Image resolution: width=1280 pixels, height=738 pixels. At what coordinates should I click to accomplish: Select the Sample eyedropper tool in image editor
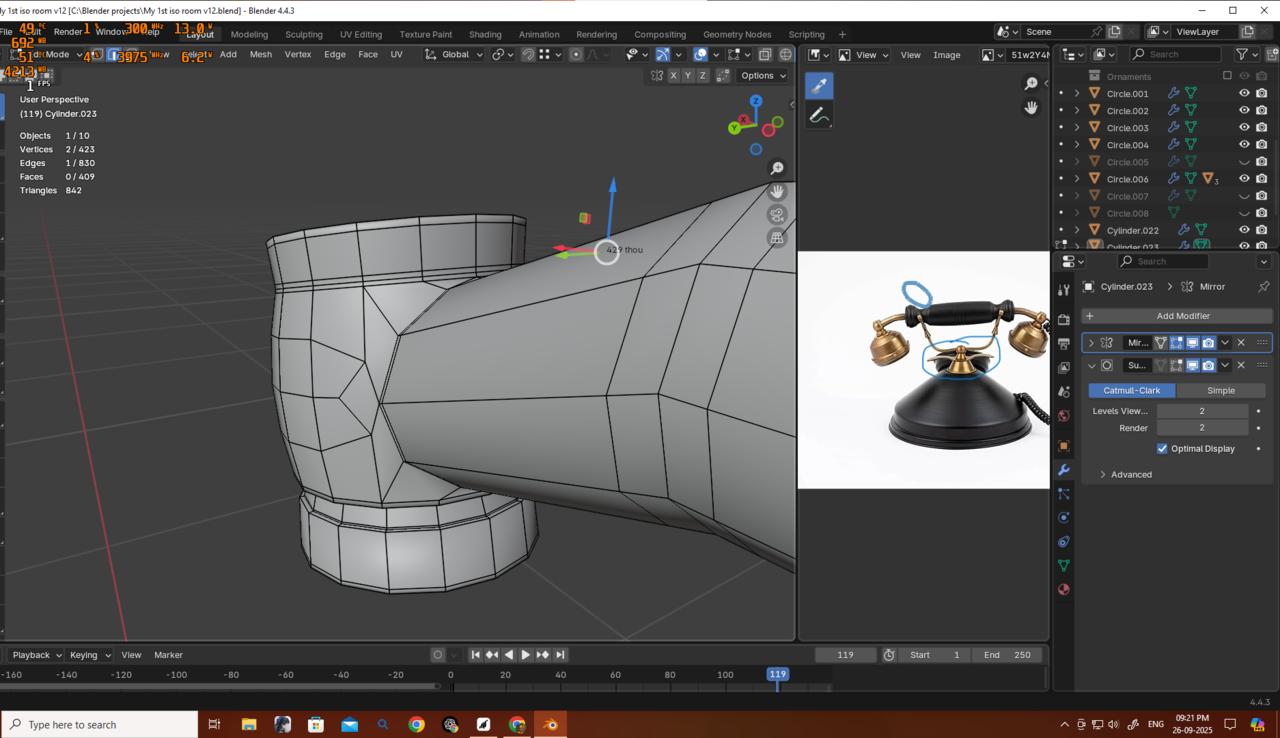pyautogui.click(x=819, y=86)
